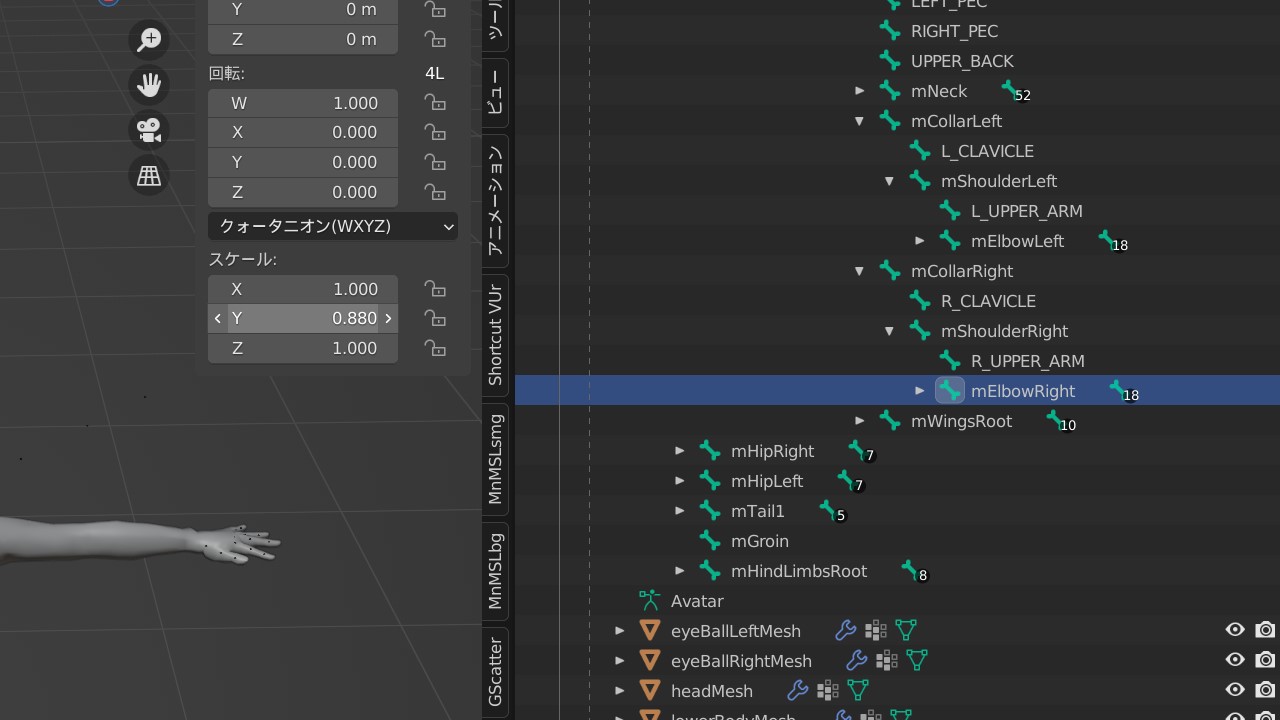Click the highlighted mElbowRight bone icon
1280x720 pixels.
pos(950,391)
